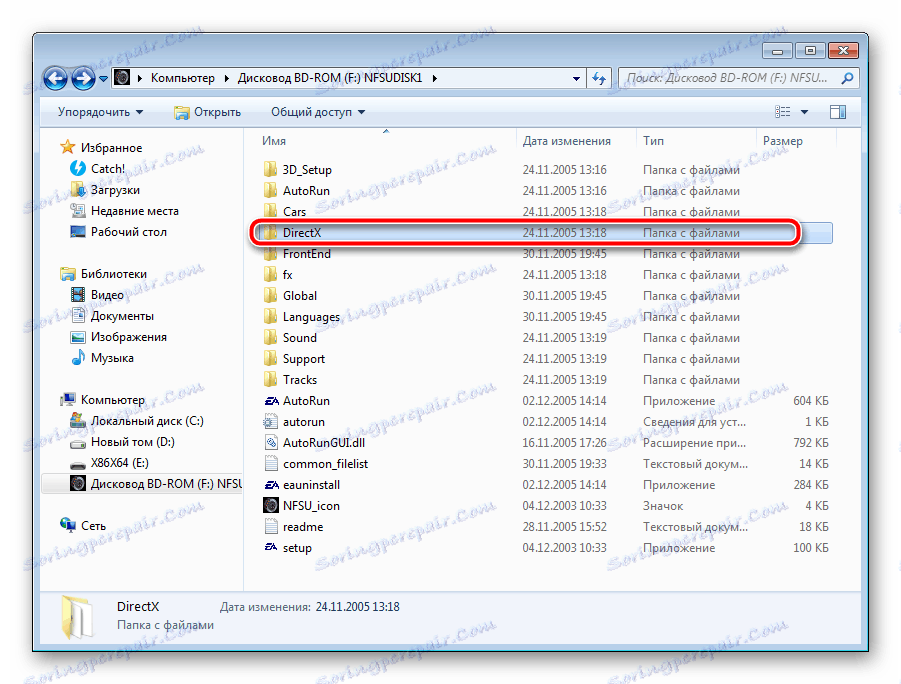Open the Общий доступ menu
The image size is (901, 684).
click(318, 112)
